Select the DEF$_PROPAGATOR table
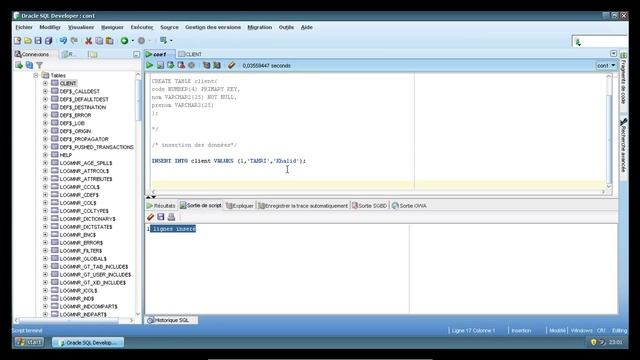This screenshot has width=640, height=360. pos(84,139)
